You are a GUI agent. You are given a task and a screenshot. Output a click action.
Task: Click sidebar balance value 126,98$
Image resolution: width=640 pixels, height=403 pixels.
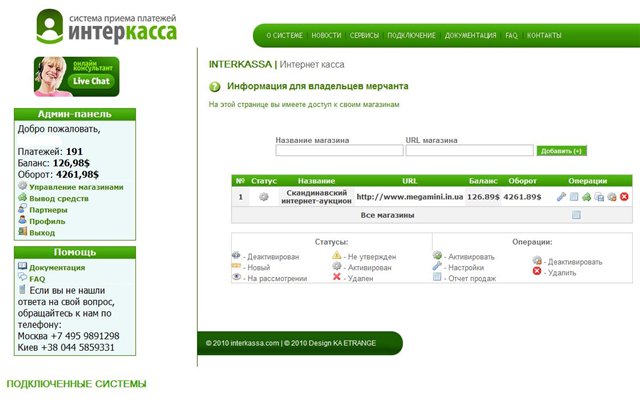pos(71,163)
